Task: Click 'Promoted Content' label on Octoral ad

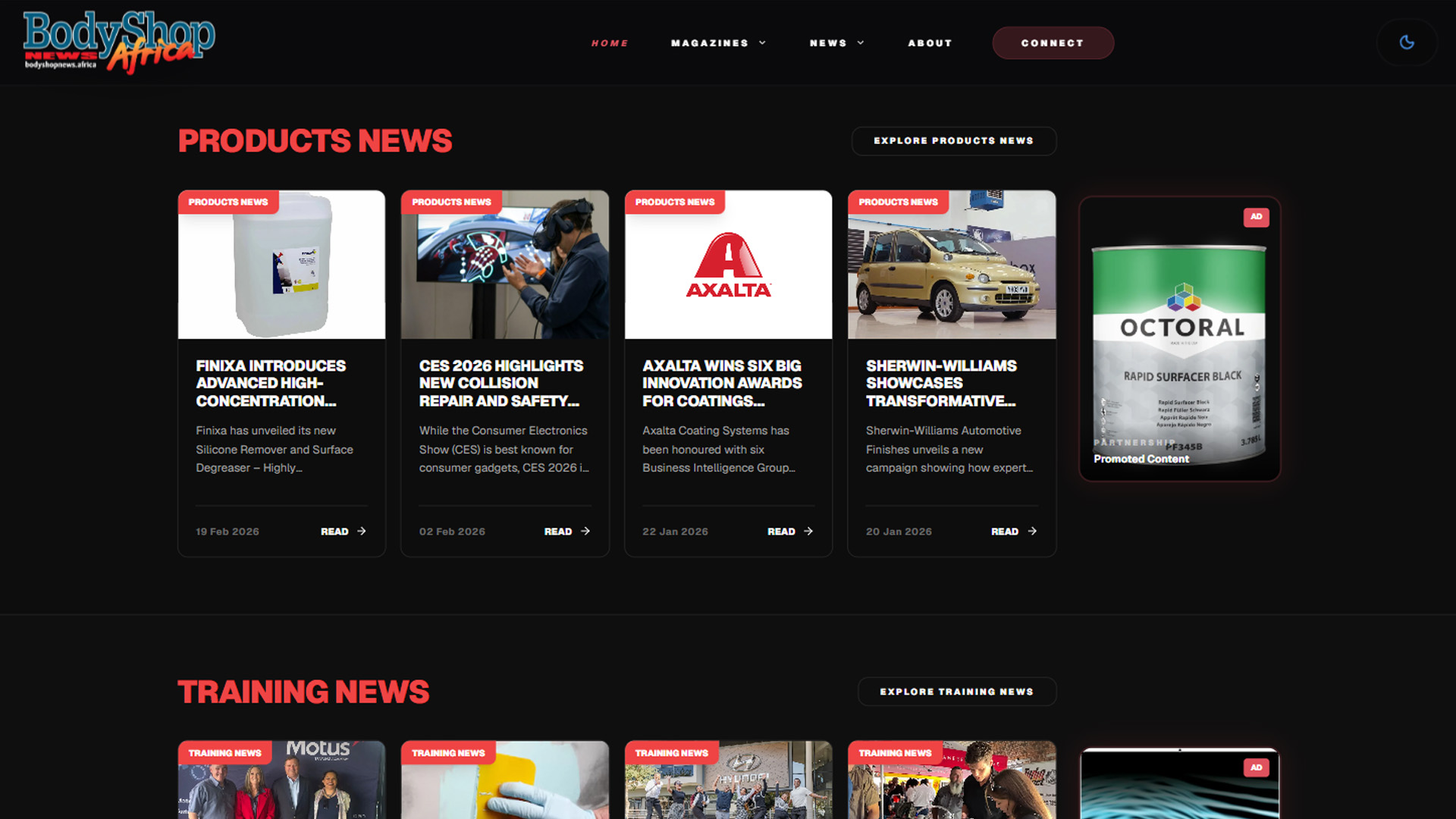Action: (x=1141, y=459)
